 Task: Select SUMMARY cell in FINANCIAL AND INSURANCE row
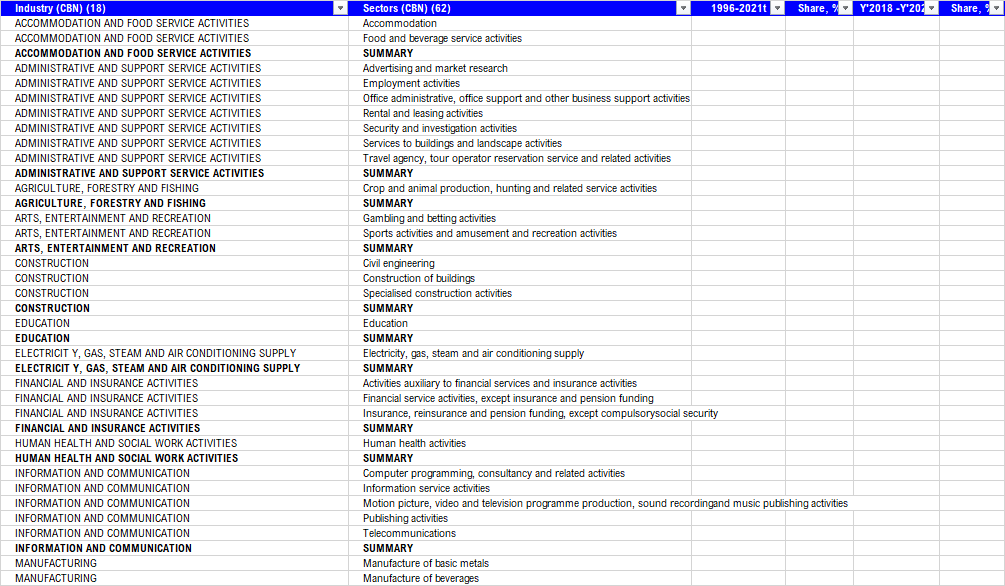(x=520, y=428)
